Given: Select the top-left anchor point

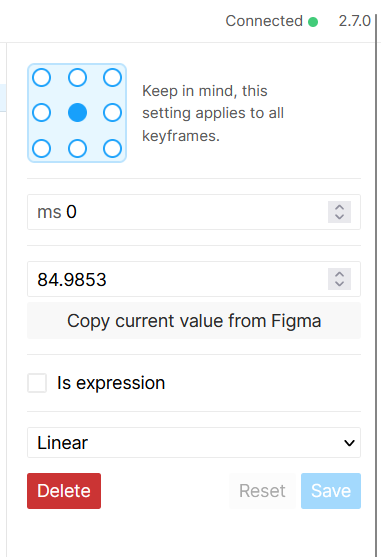Looking at the screenshot, I should tap(42, 77).
